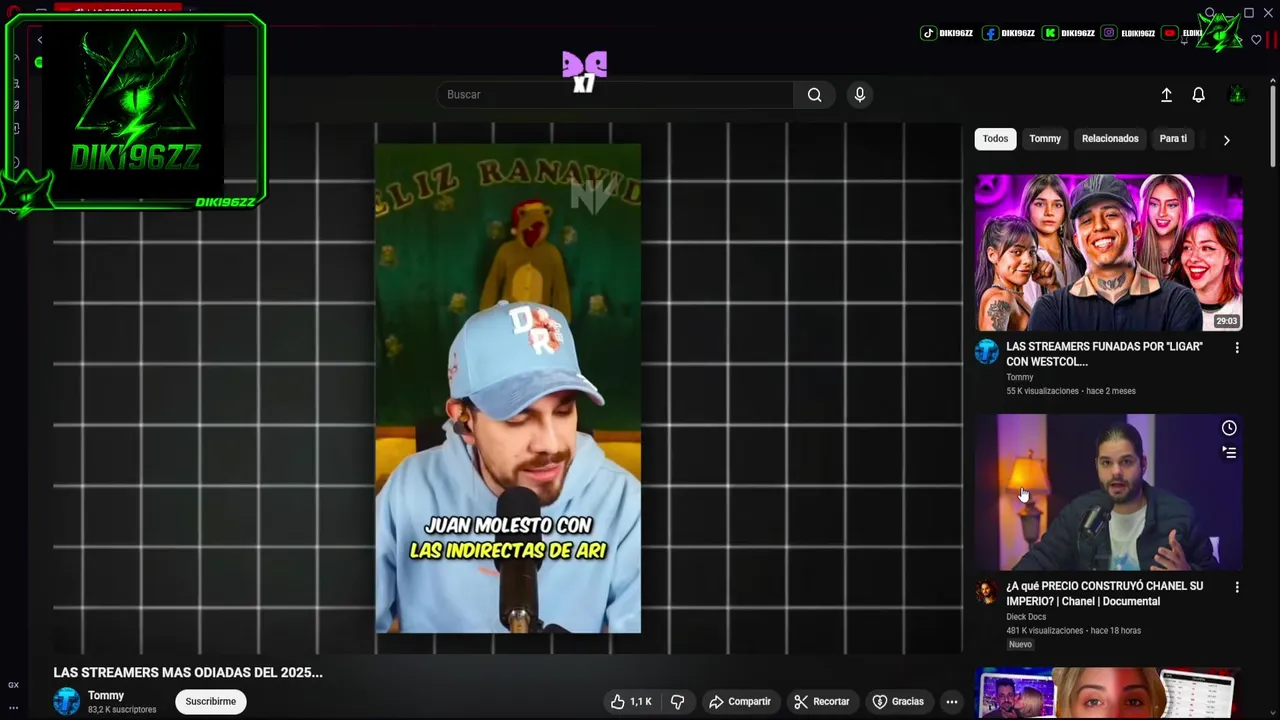Click 481 K visualizaciones hace 18 horas

pos(1073,631)
